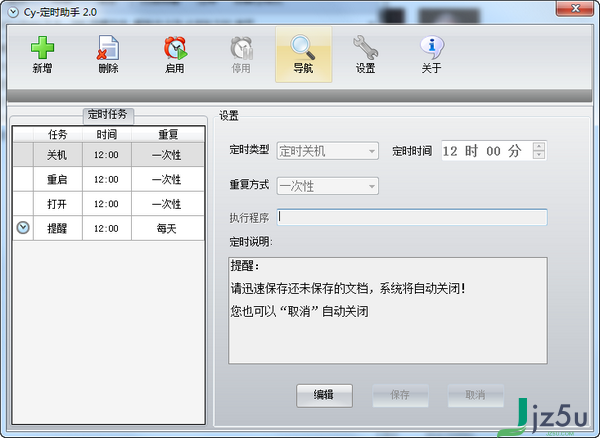Screen dimensions: 600x438
Task: Close the Cy-定时助手 window
Action: coord(575,8)
